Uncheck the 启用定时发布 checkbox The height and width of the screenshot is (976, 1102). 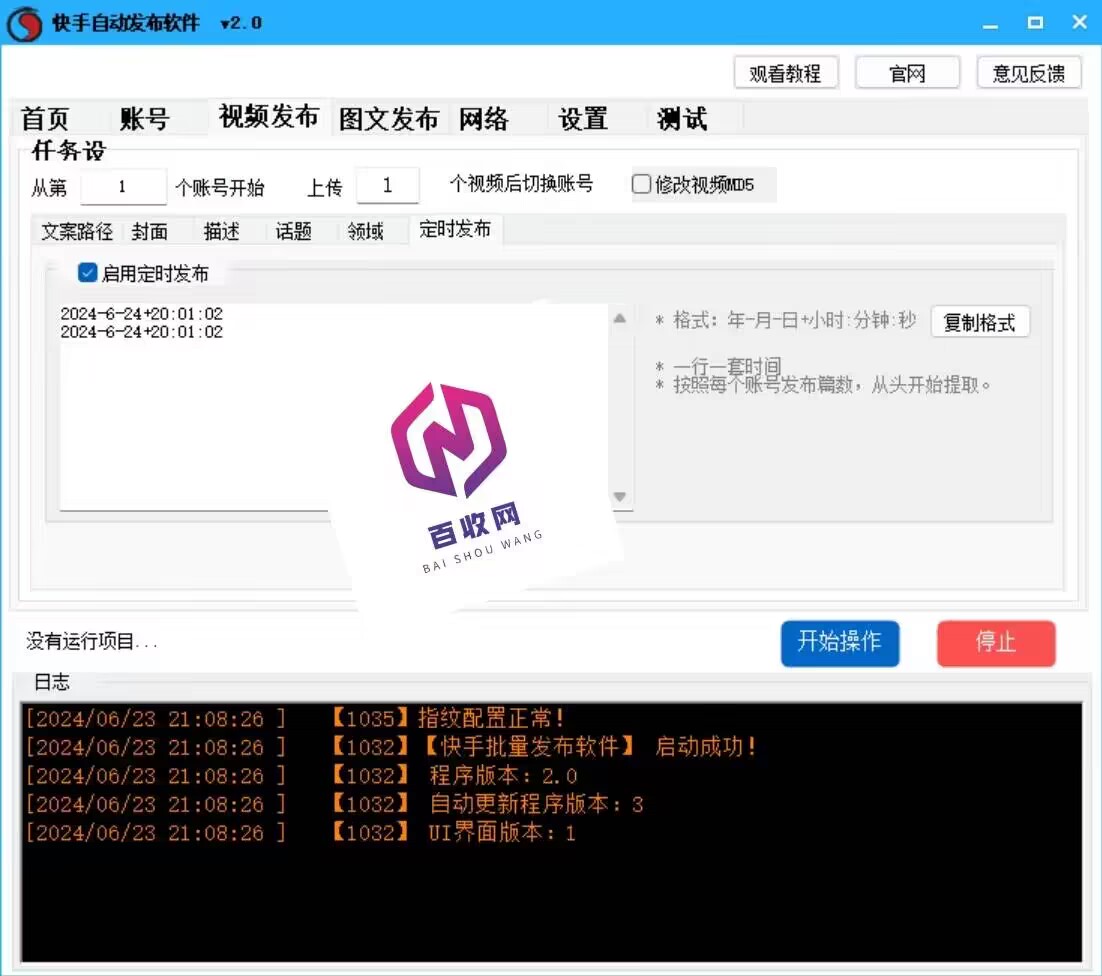[x=87, y=273]
